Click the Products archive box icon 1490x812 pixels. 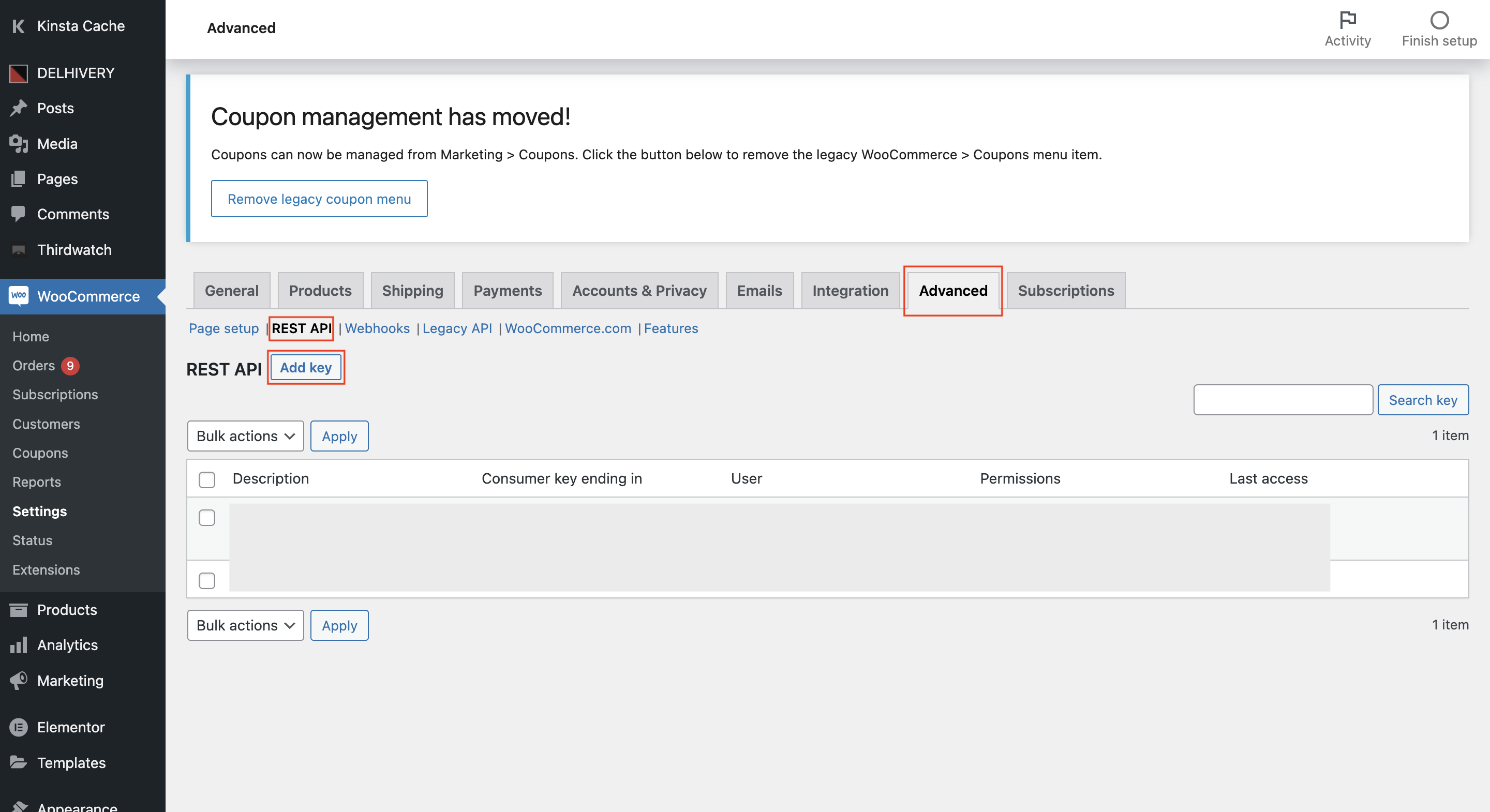coord(19,610)
